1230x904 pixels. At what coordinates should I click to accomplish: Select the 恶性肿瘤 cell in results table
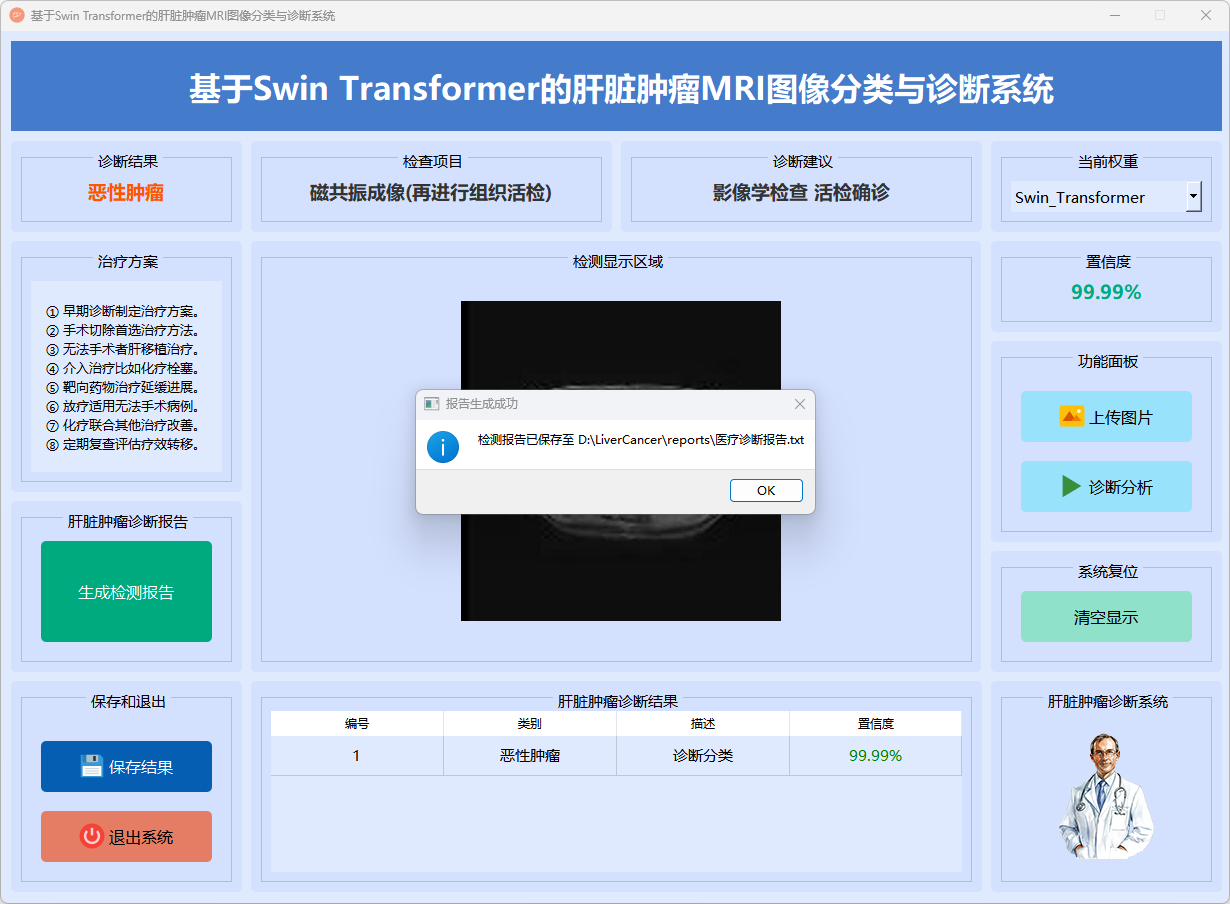(530, 755)
